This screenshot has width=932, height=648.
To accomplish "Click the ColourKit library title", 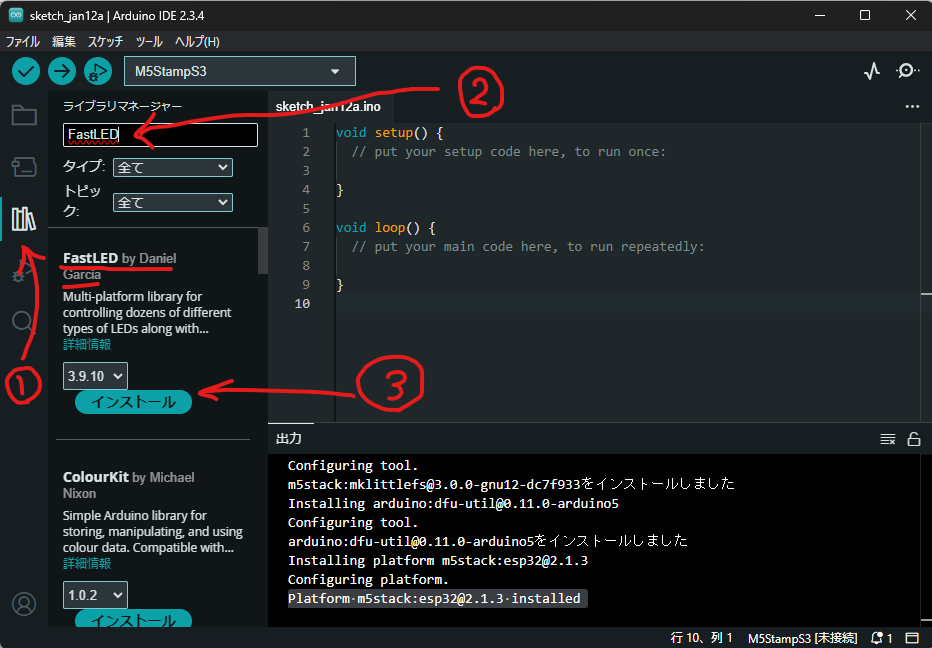I will tap(96, 477).
